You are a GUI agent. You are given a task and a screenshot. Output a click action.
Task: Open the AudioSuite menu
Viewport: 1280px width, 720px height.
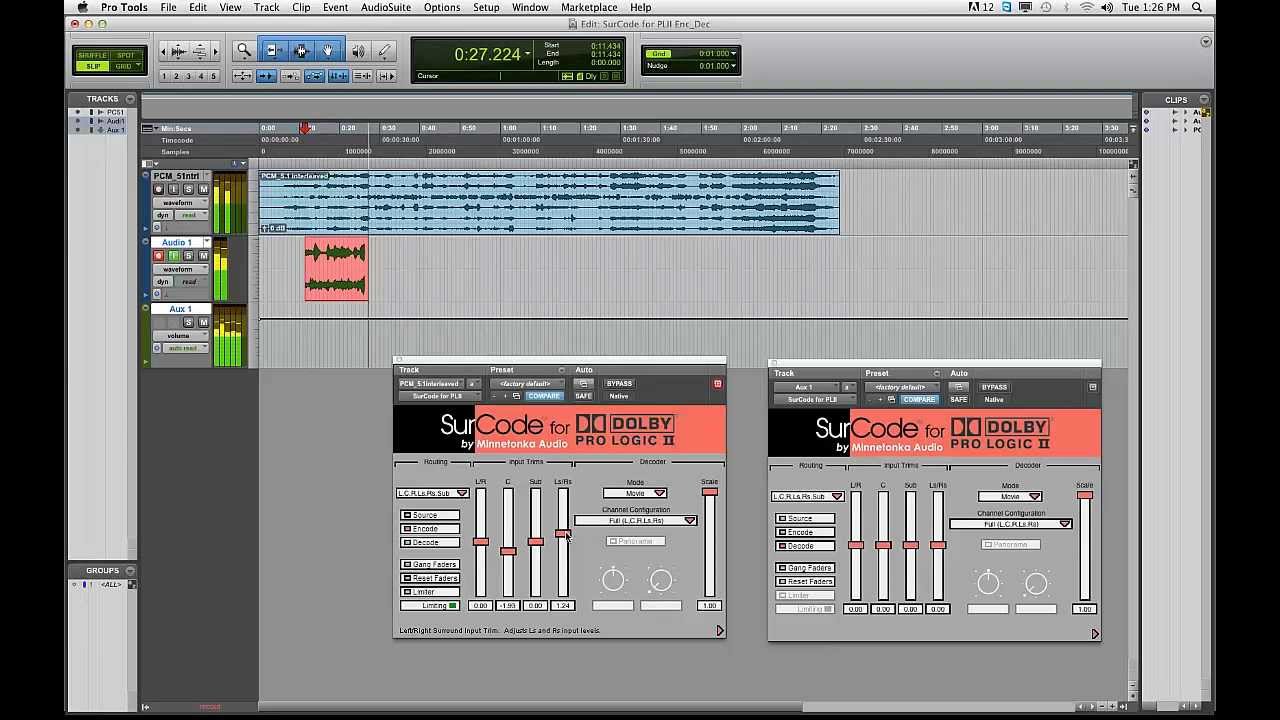point(386,7)
